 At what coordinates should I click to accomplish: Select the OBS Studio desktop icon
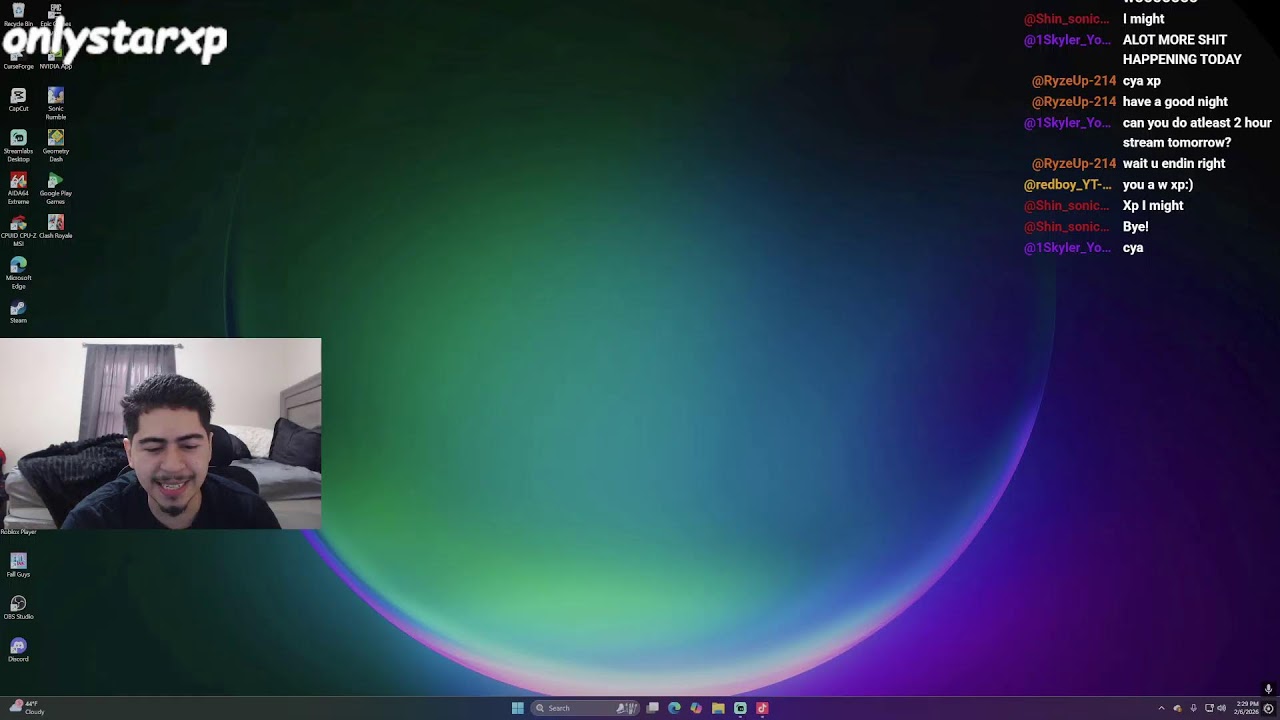(18, 608)
